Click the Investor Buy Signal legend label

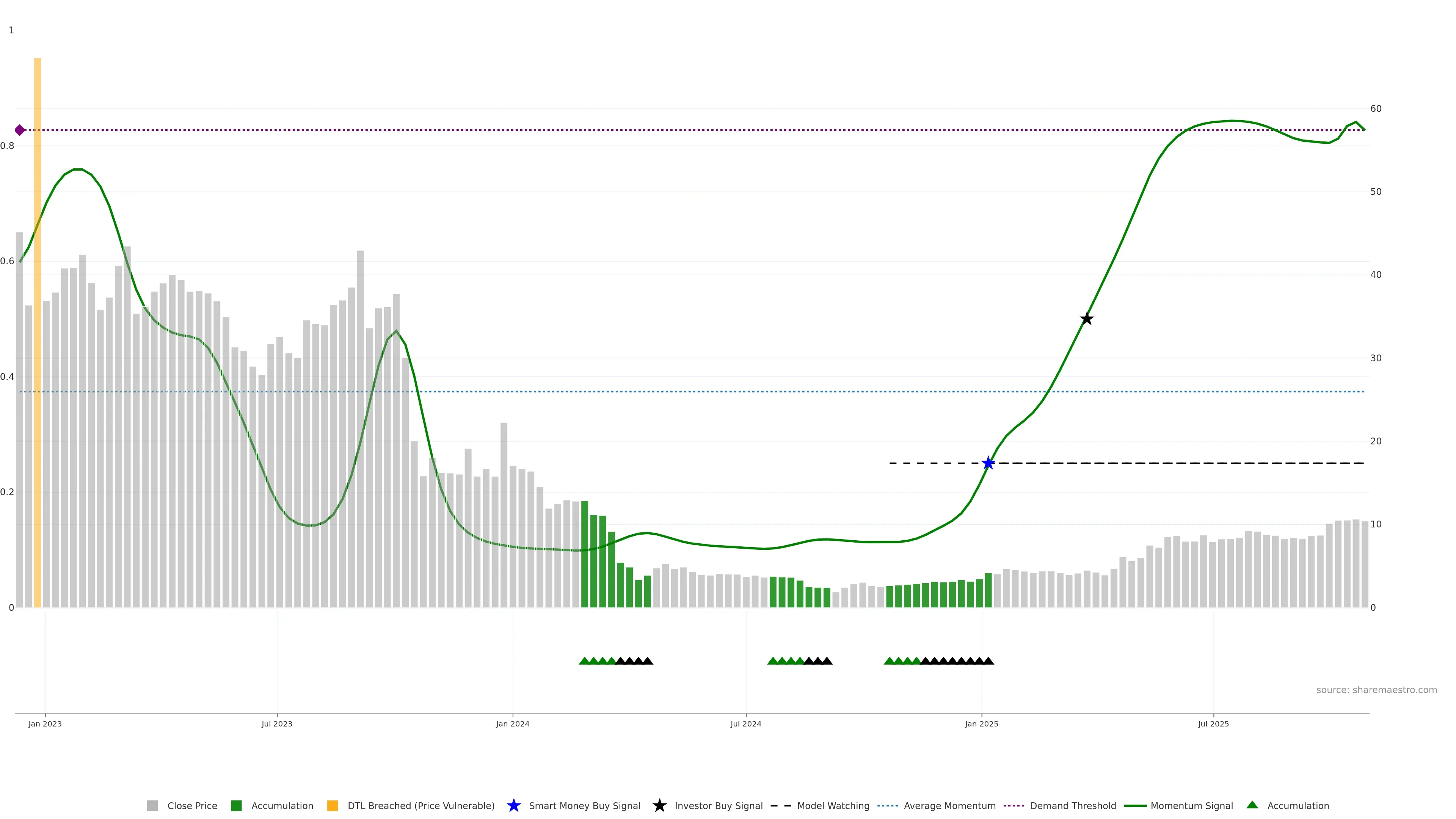pyautogui.click(x=719, y=805)
